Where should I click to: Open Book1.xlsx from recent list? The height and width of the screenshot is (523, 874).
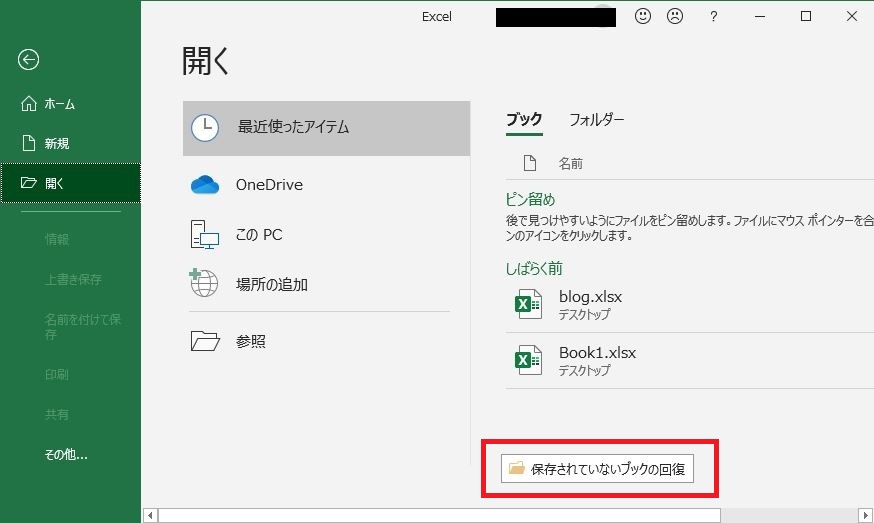690,361
